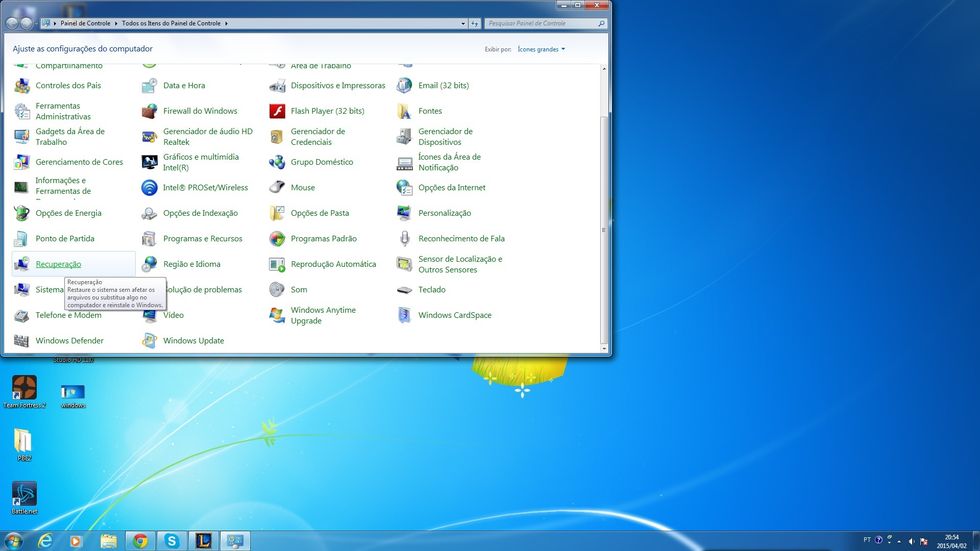Open Windows CardSpace icon

(x=404, y=316)
